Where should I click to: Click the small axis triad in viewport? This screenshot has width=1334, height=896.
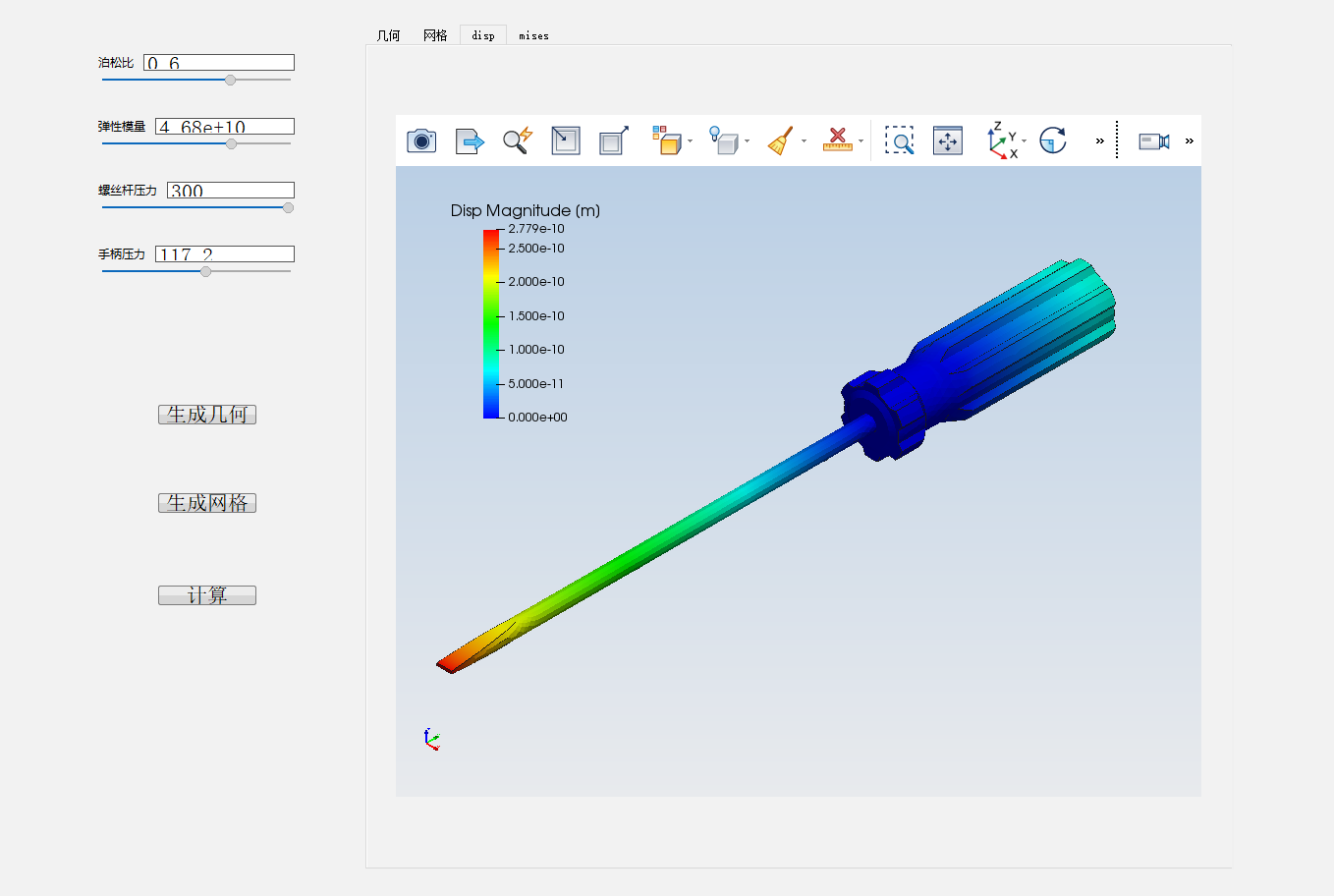pyautogui.click(x=431, y=740)
